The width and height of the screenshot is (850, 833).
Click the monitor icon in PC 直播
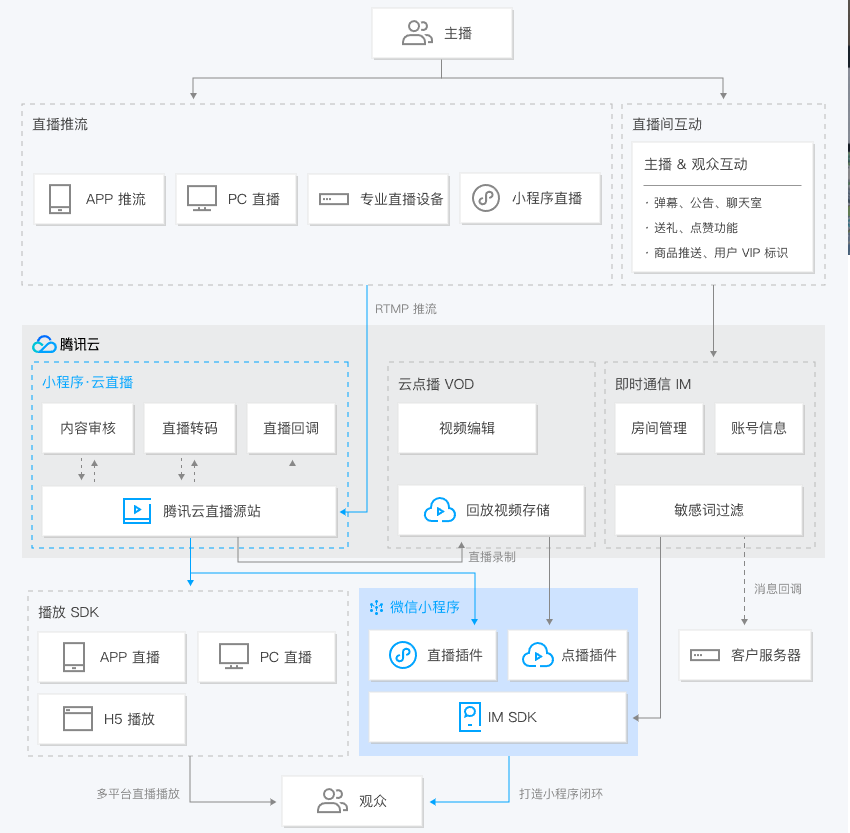(202, 198)
